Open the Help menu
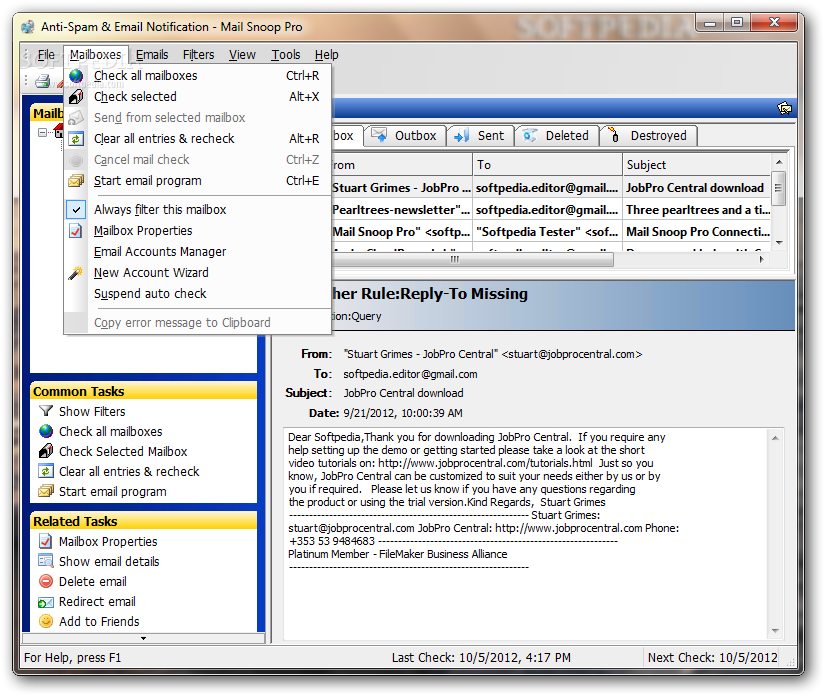 [x=327, y=55]
